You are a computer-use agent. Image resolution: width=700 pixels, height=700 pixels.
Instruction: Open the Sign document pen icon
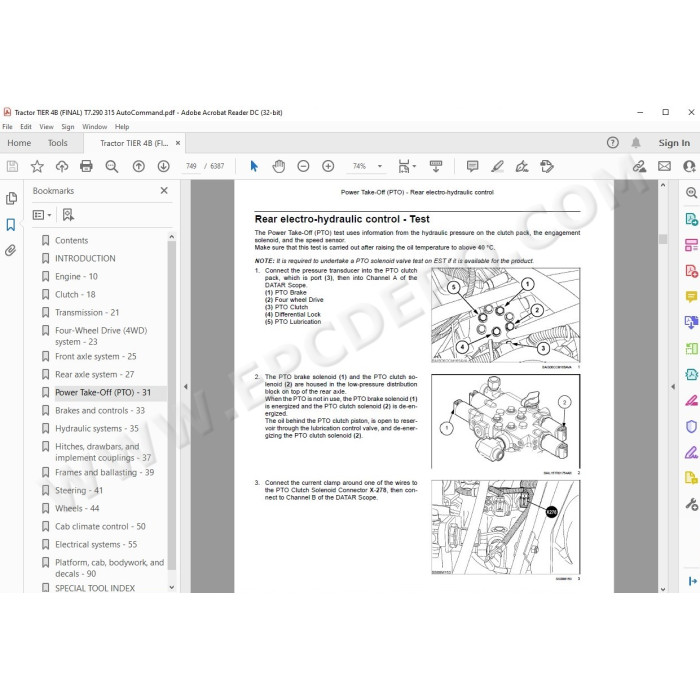522,167
